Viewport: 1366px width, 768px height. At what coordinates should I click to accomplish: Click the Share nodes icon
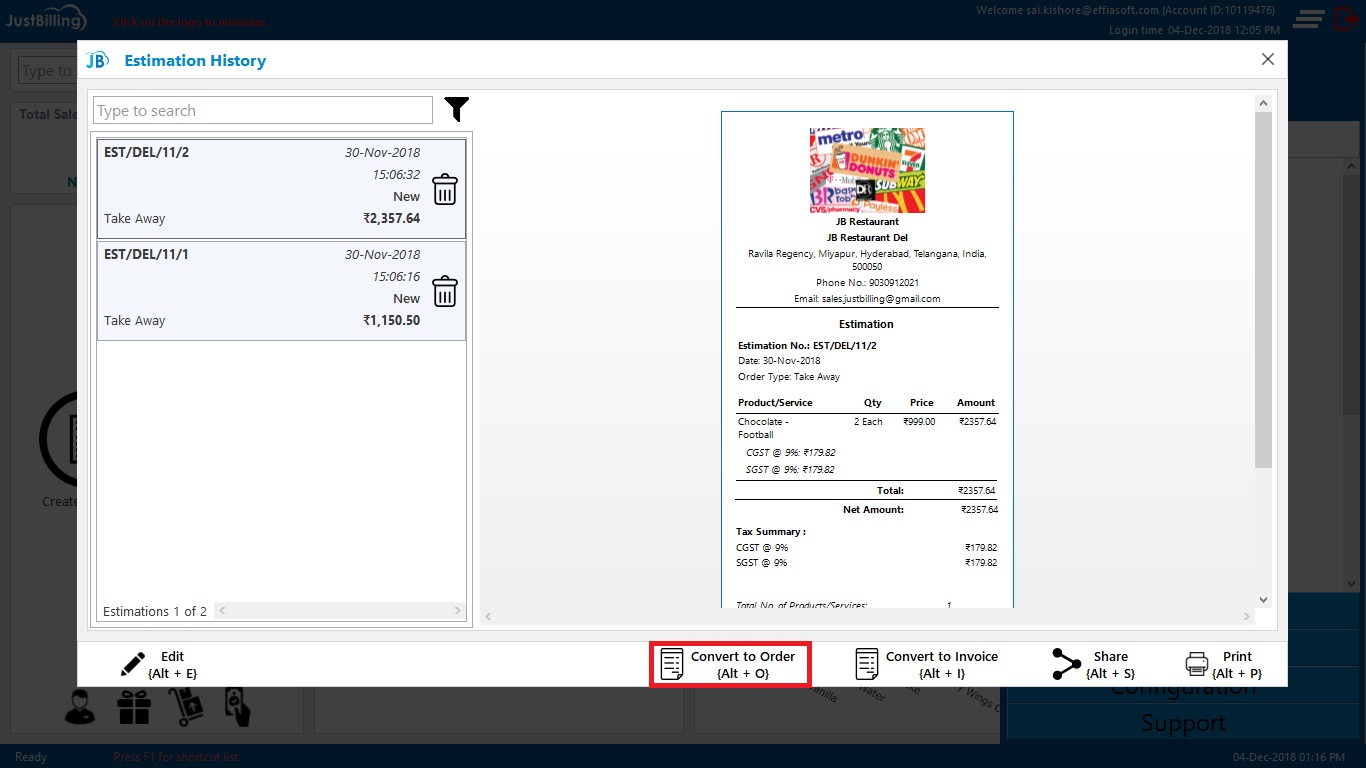pyautogui.click(x=1066, y=664)
